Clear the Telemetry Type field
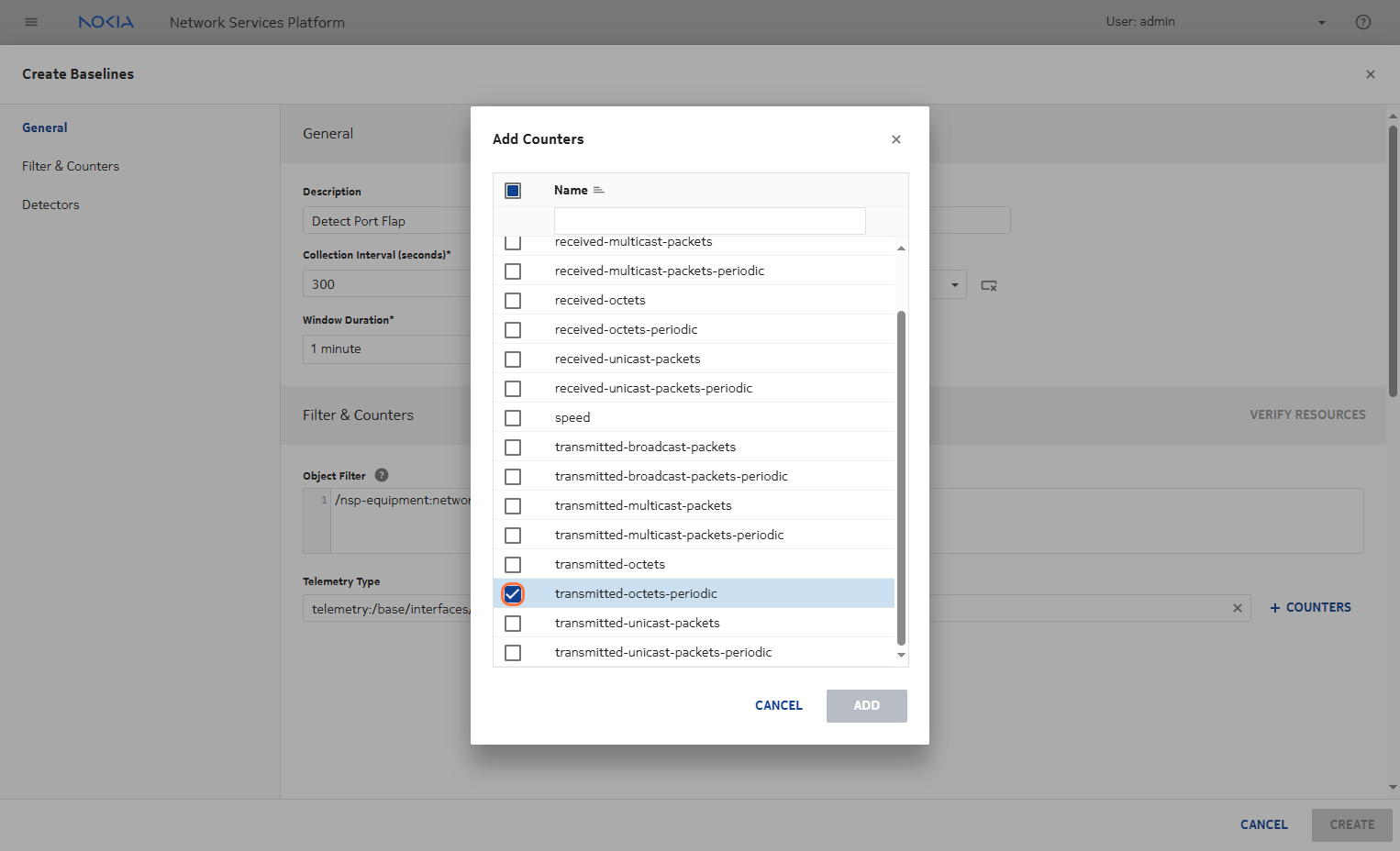Image resolution: width=1400 pixels, height=851 pixels. coord(1237,608)
